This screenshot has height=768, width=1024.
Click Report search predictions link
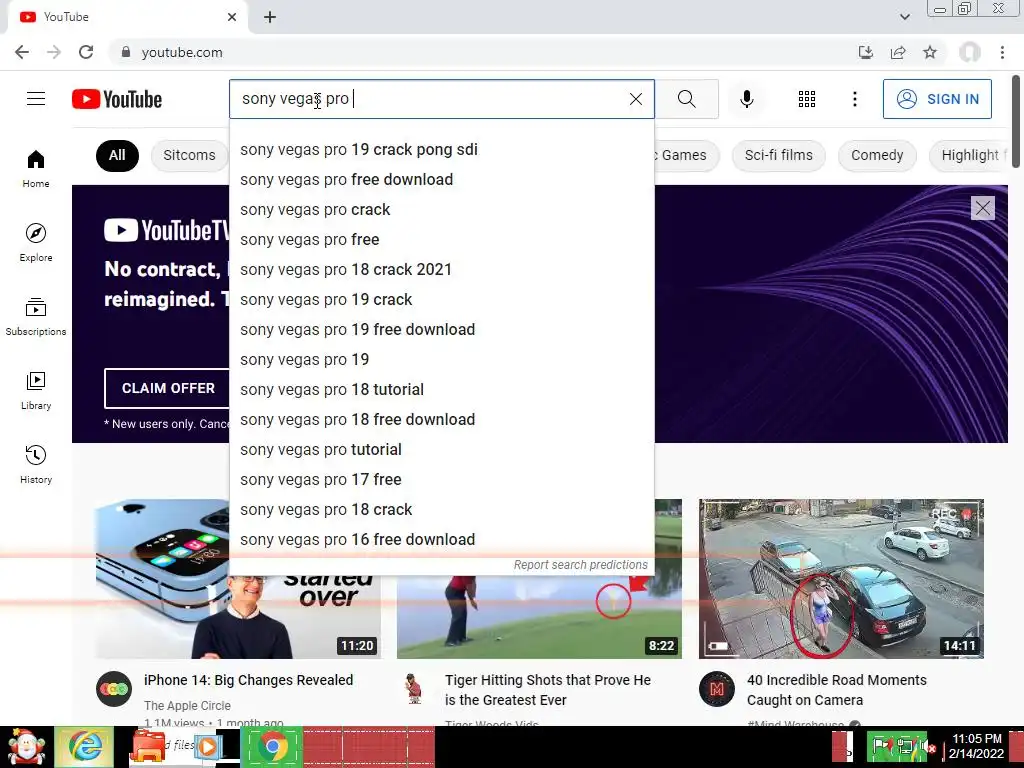(581, 565)
